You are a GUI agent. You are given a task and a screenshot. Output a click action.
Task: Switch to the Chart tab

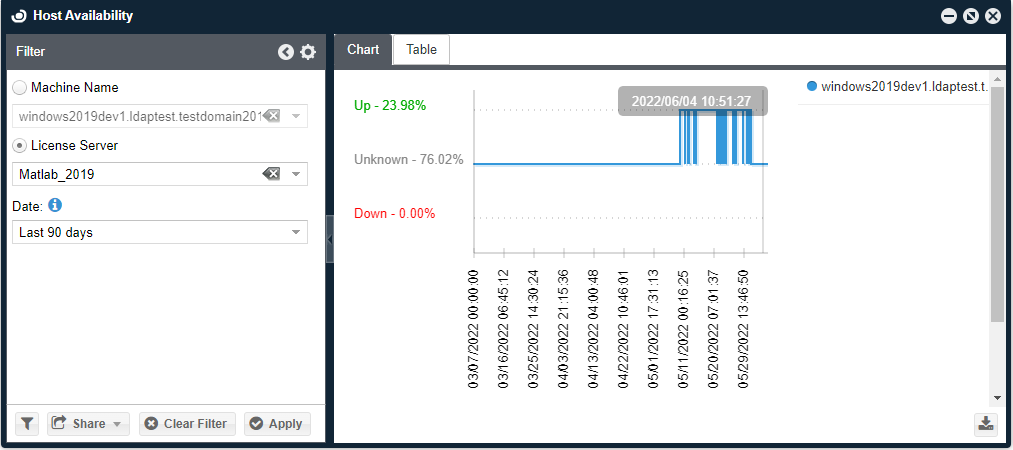[x=363, y=50]
